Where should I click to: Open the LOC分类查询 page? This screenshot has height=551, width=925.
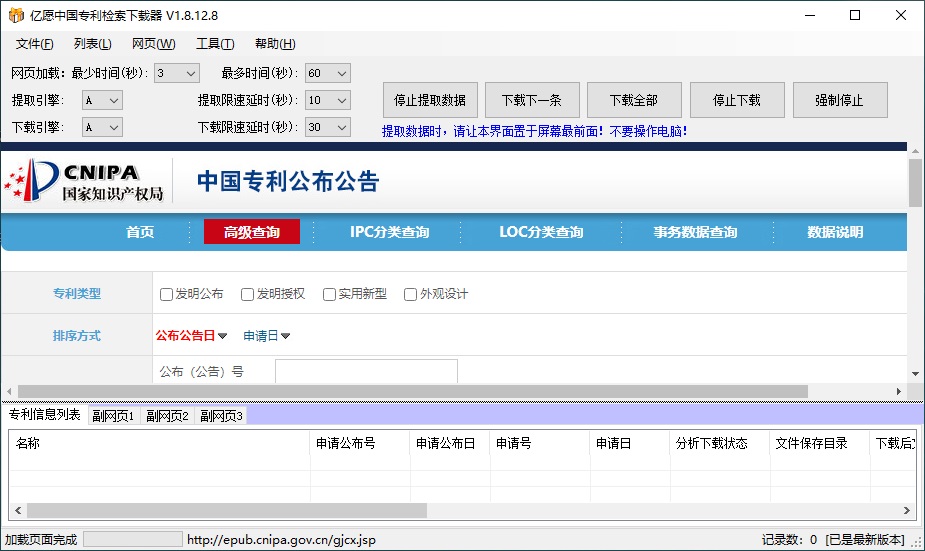pyautogui.click(x=541, y=232)
